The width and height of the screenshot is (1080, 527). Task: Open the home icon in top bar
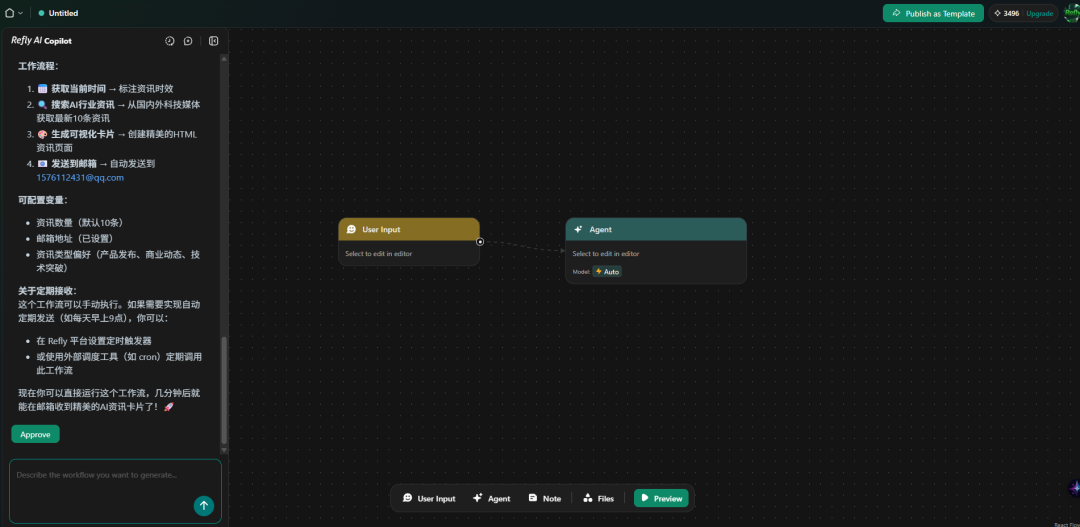click(x=10, y=13)
